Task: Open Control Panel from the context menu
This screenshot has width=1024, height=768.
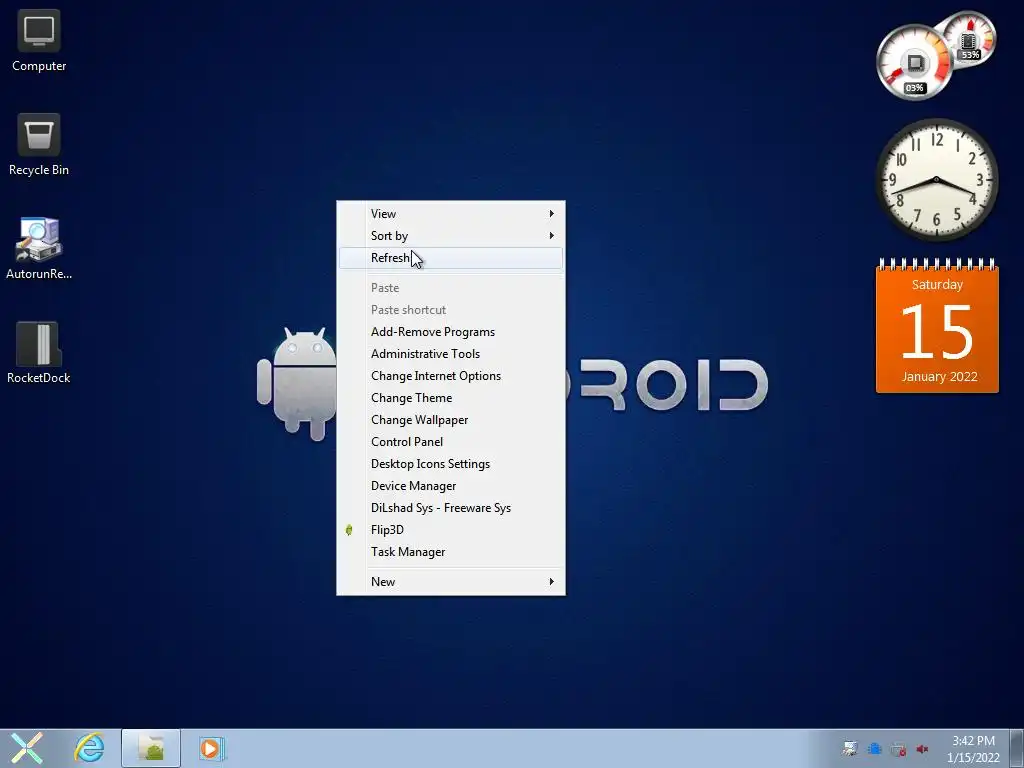Action: 451,442
